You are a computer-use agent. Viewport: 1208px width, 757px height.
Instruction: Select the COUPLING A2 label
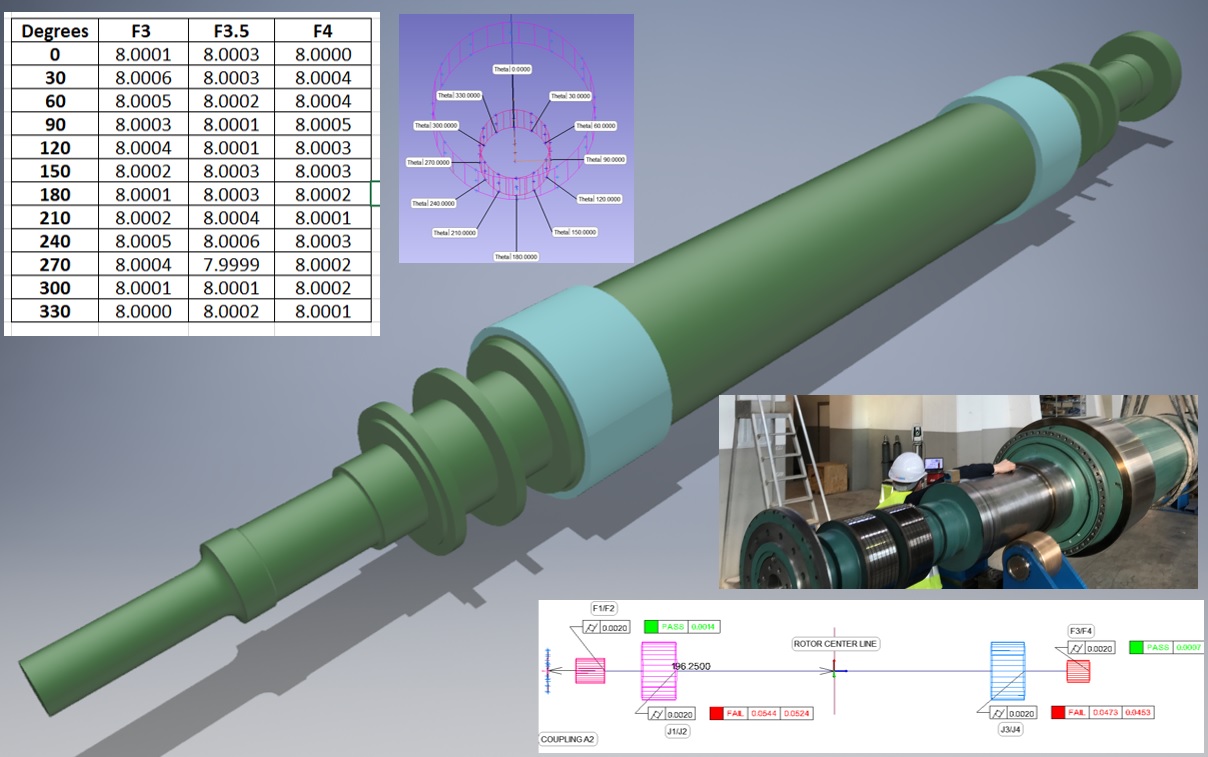click(x=567, y=741)
